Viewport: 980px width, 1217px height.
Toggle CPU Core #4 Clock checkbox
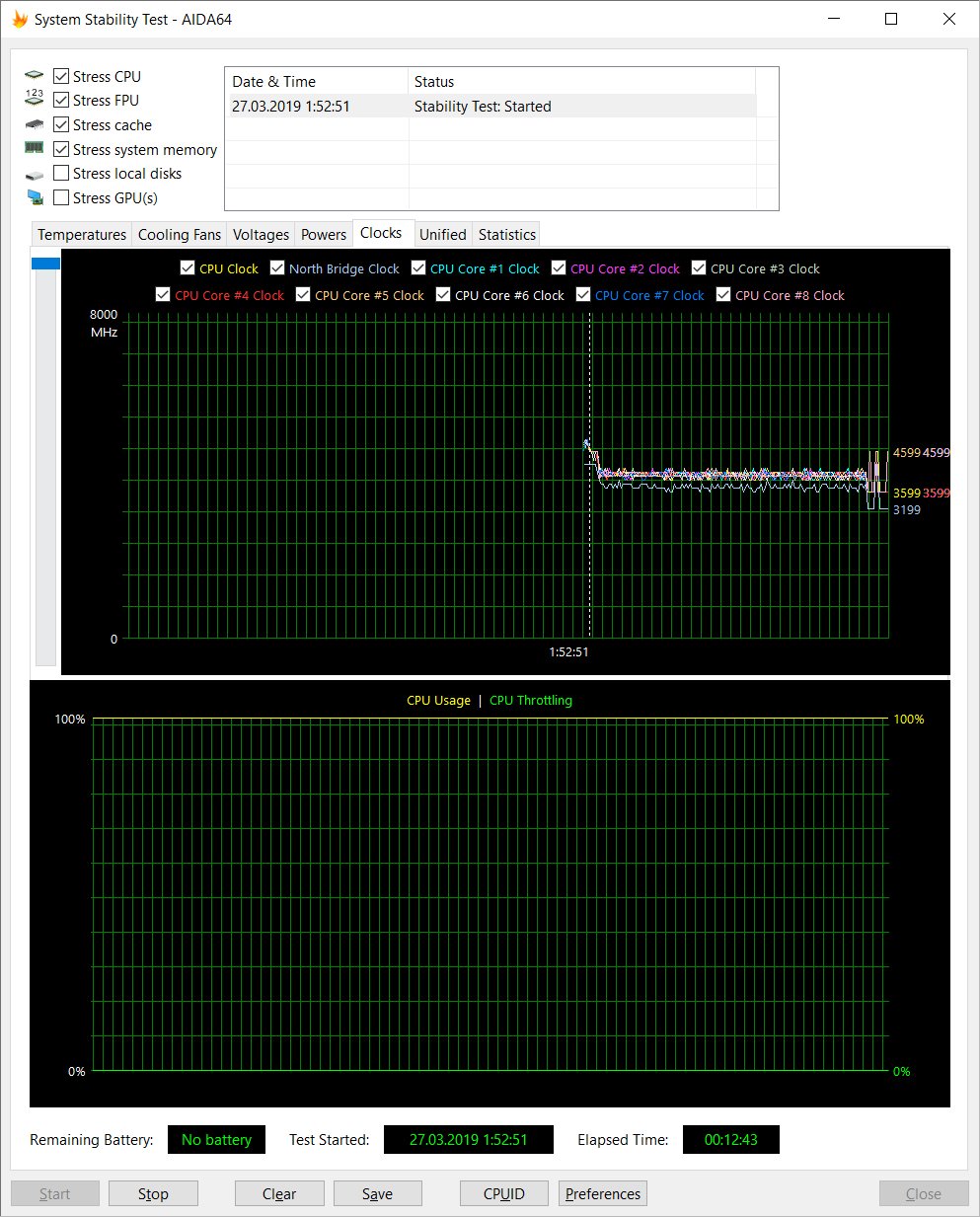[163, 295]
